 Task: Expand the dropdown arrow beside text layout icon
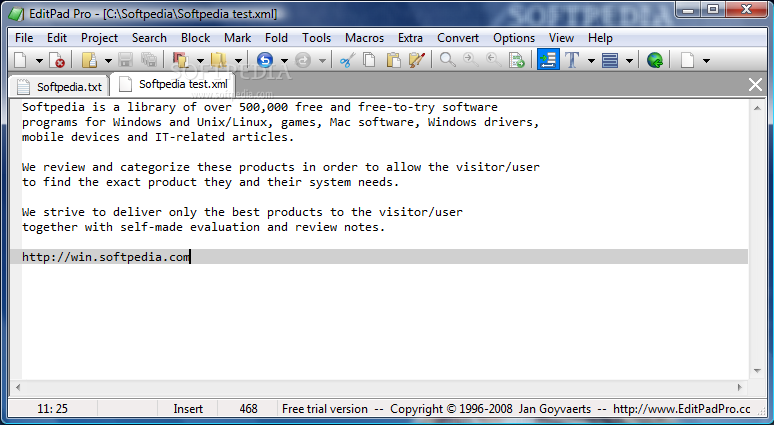point(629,61)
